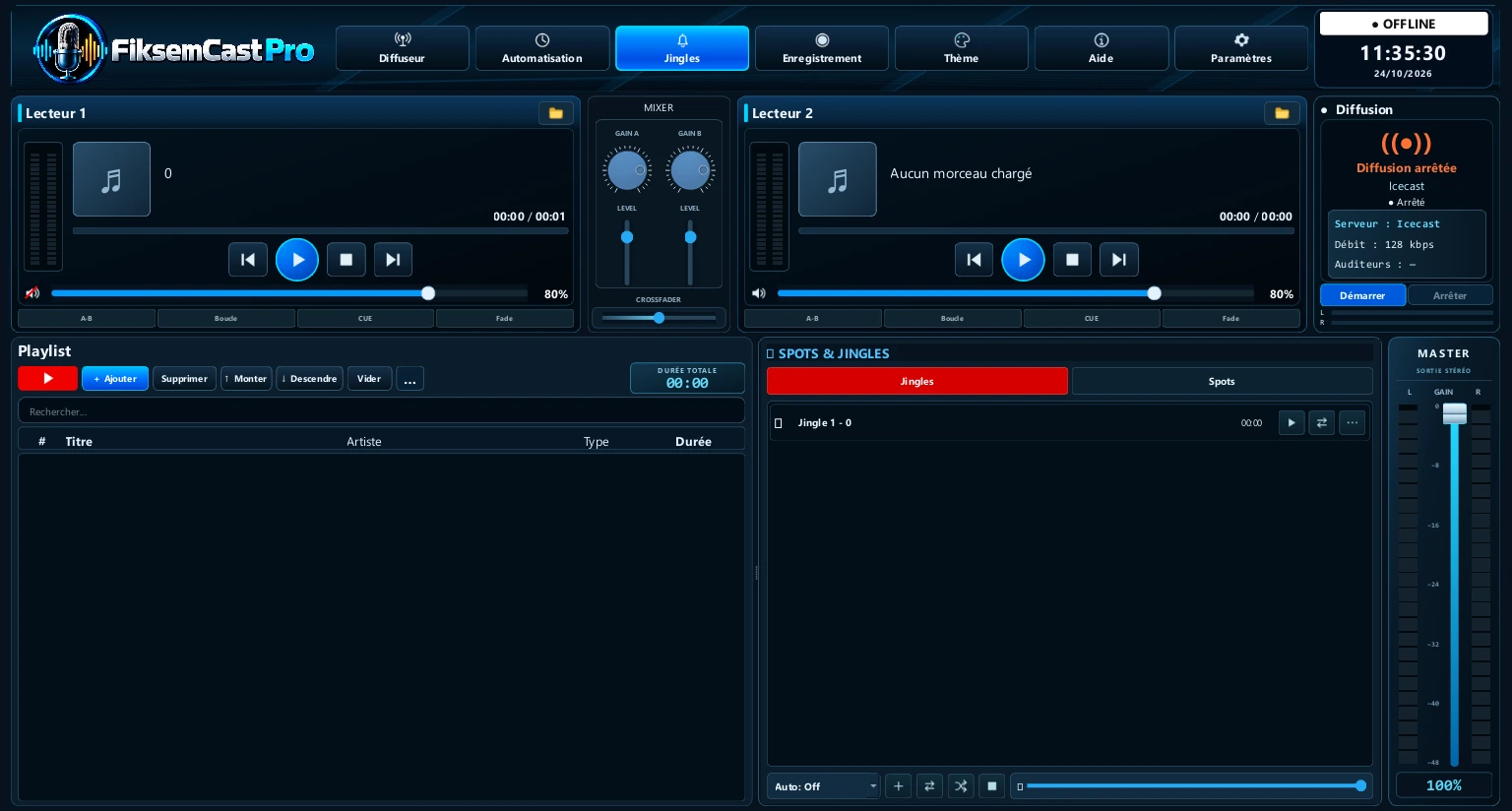
Task: Skip to next track in Lecteur 2
Action: 1118,260
